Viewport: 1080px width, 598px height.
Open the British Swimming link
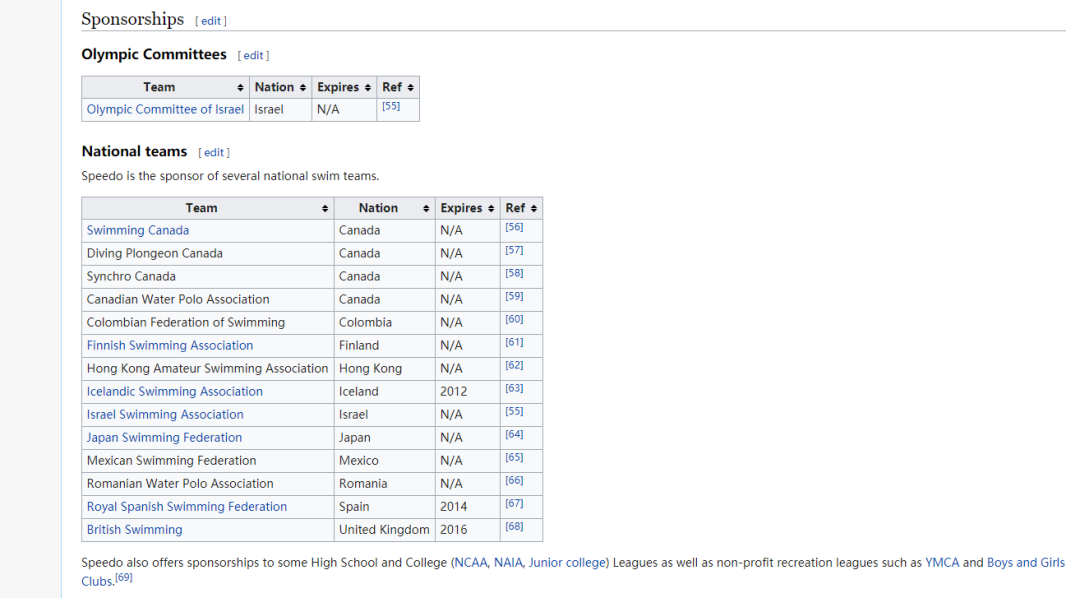coord(135,530)
